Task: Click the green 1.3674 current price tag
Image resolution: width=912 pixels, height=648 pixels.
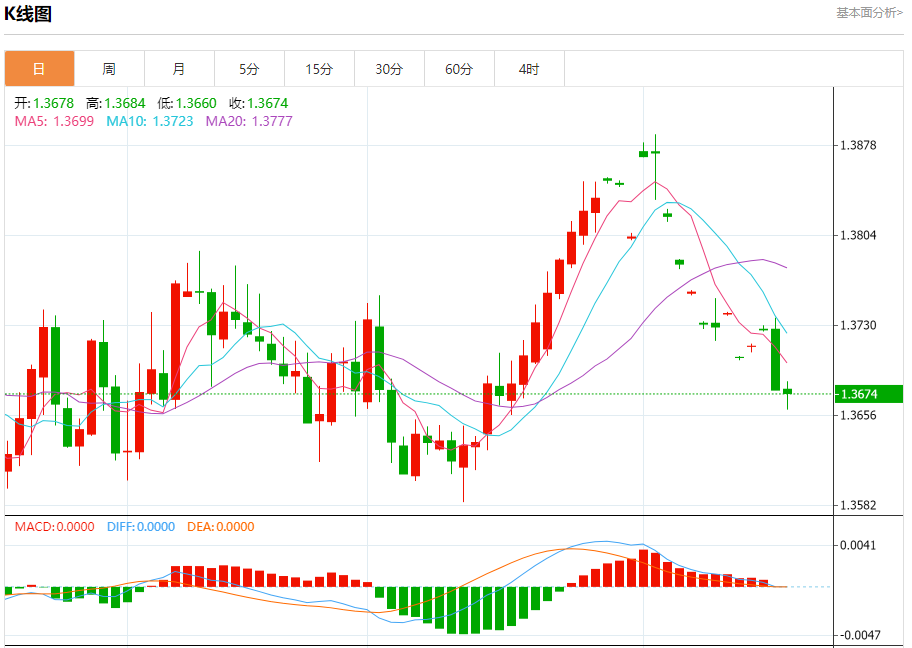Action: tap(868, 394)
